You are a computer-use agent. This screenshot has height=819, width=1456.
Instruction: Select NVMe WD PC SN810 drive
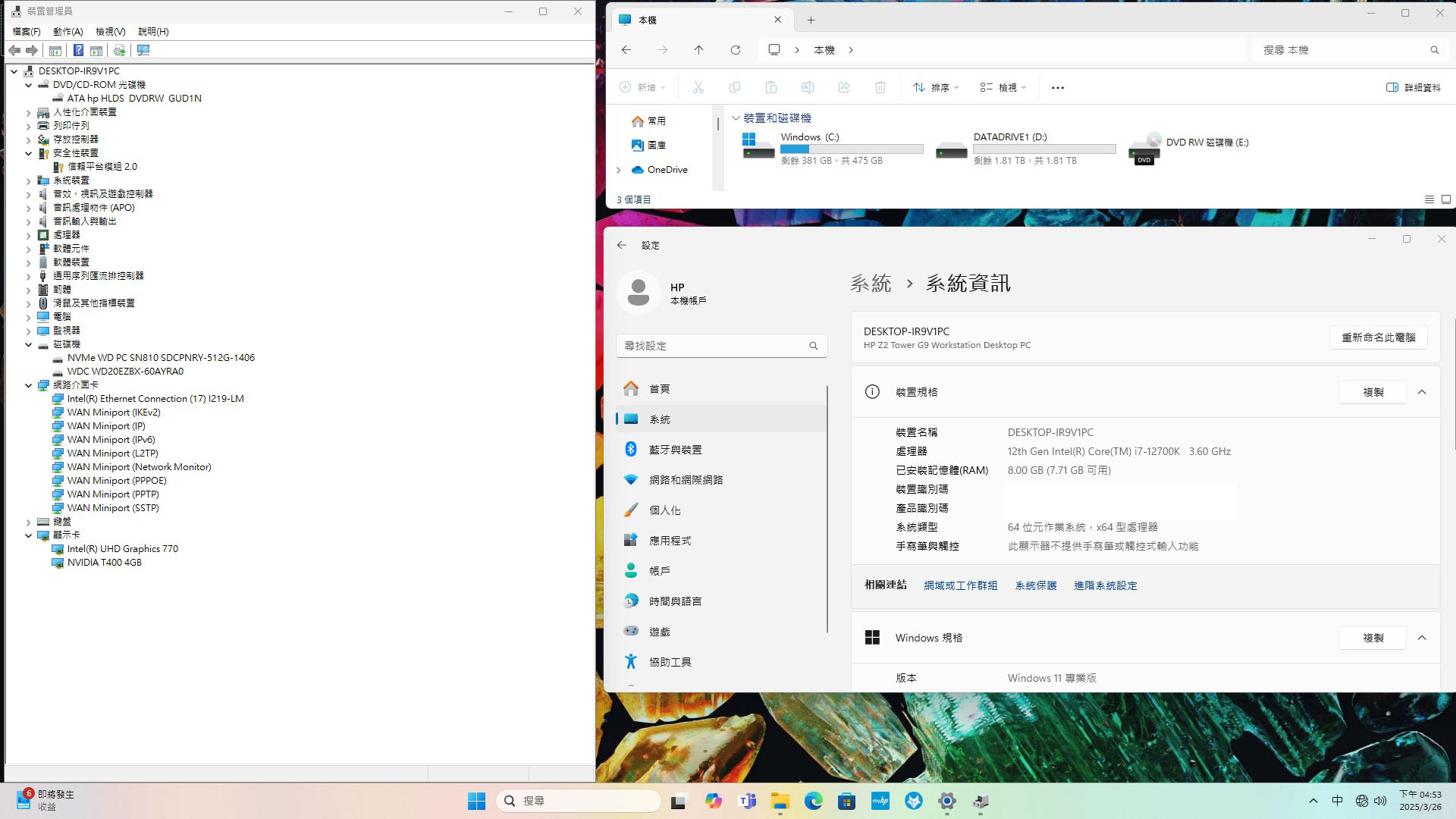tap(161, 358)
